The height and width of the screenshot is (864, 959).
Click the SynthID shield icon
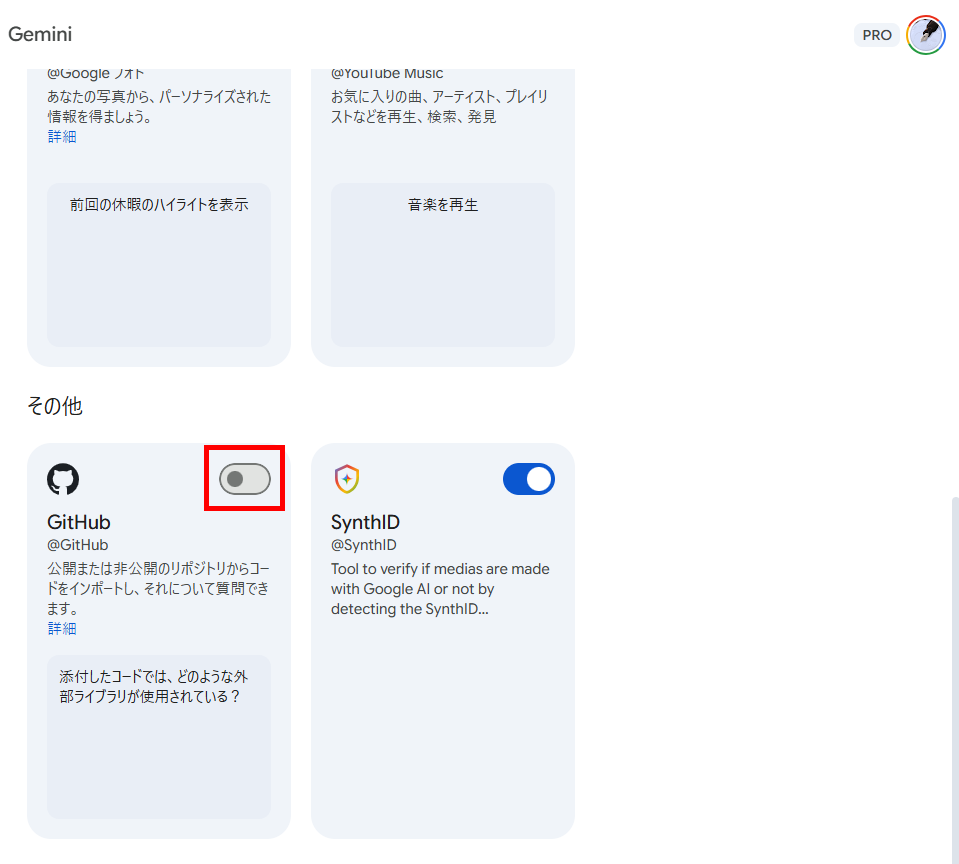[347, 479]
